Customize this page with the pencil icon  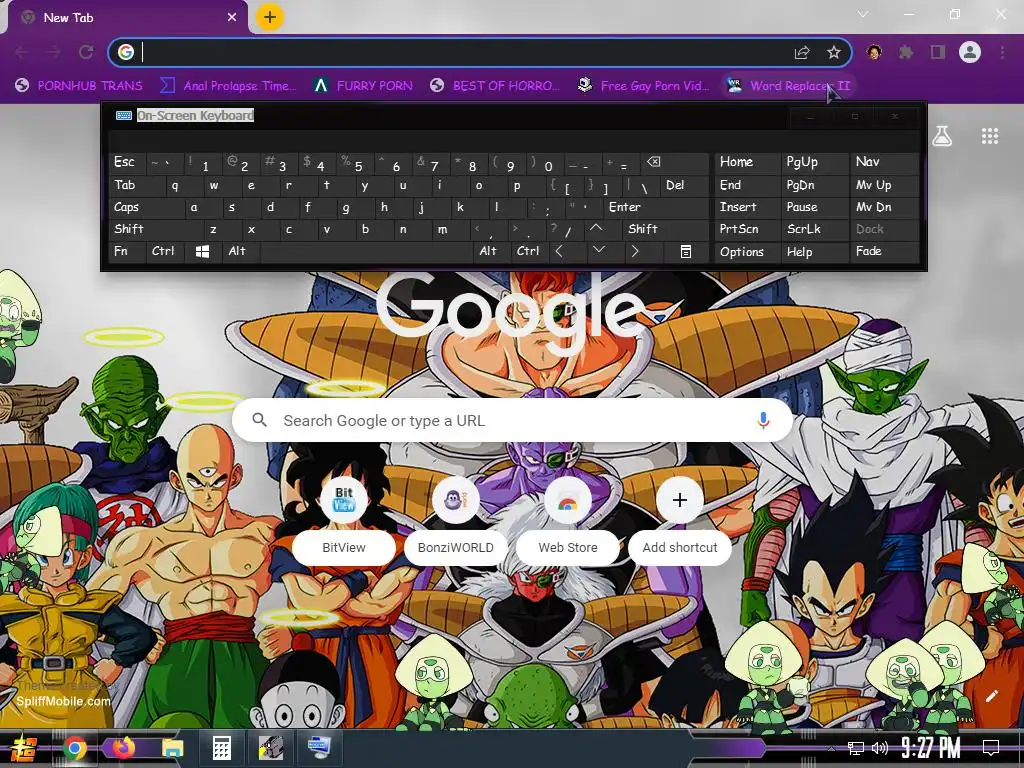(x=991, y=696)
